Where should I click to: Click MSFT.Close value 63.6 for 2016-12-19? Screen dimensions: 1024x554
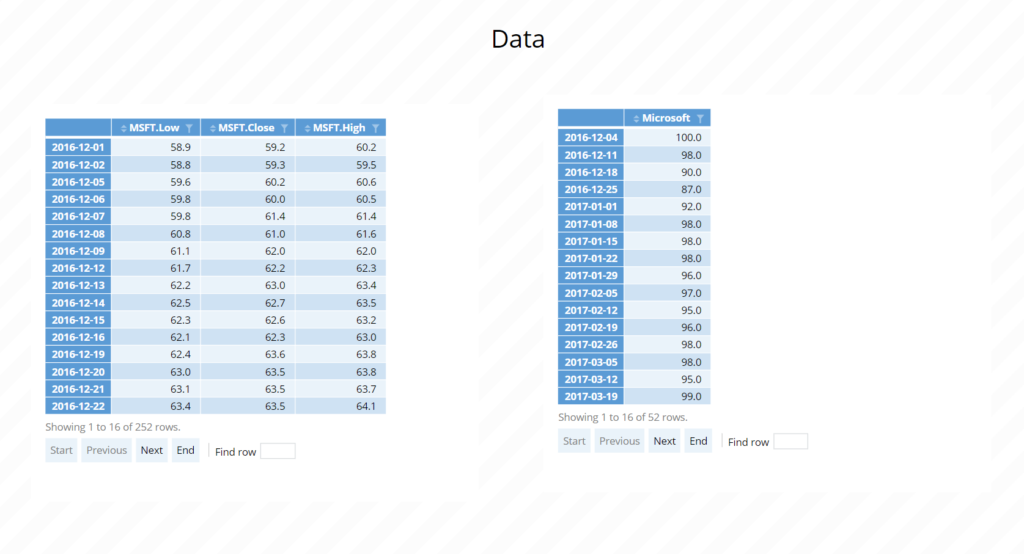(x=275, y=354)
